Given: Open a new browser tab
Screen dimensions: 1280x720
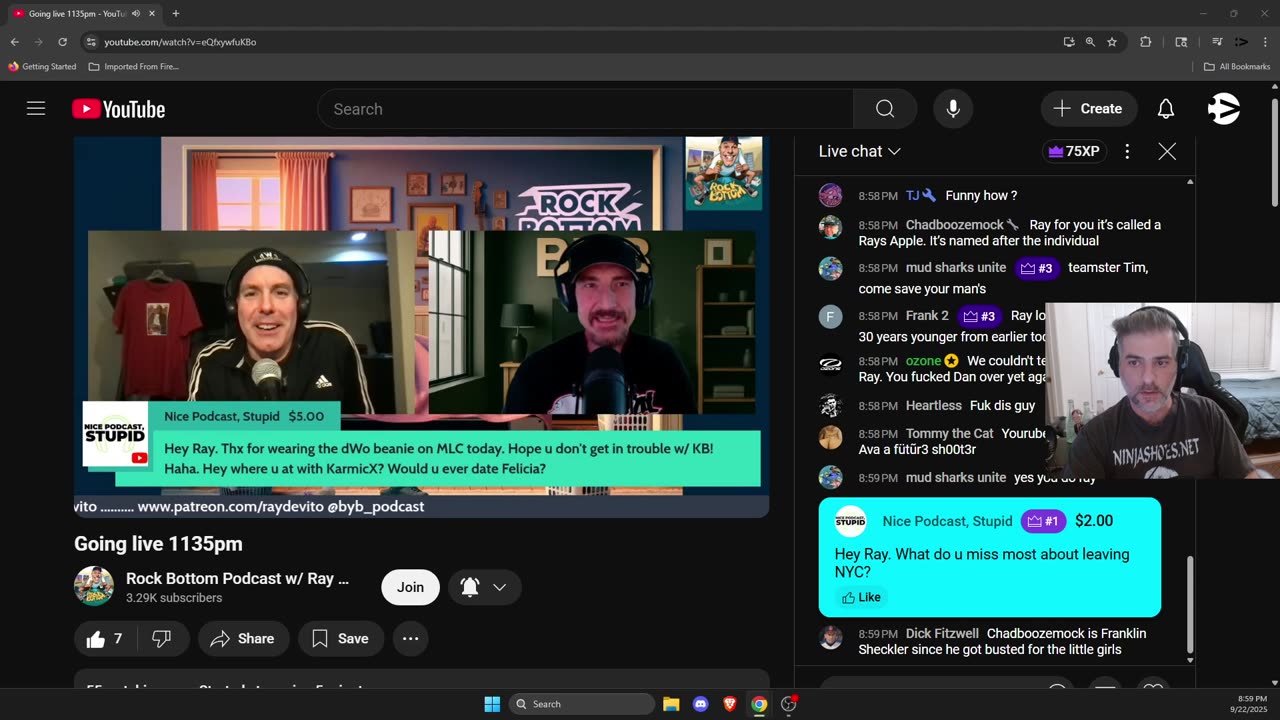Looking at the screenshot, I should [x=176, y=13].
